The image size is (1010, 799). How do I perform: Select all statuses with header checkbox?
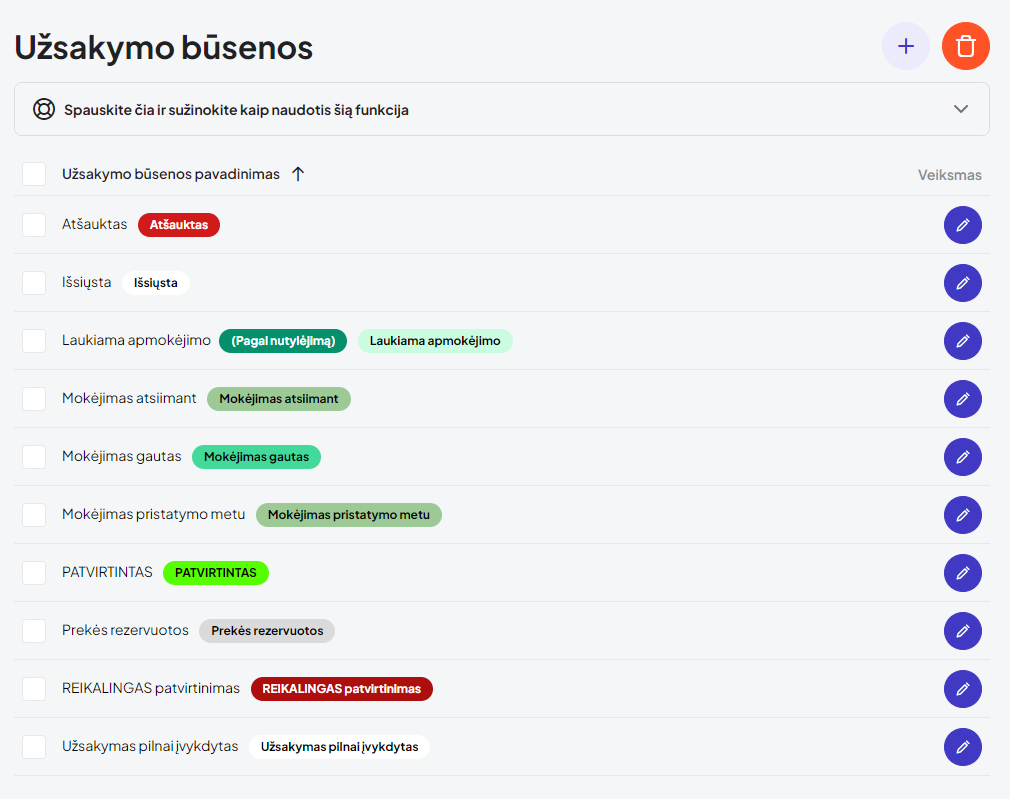point(34,174)
